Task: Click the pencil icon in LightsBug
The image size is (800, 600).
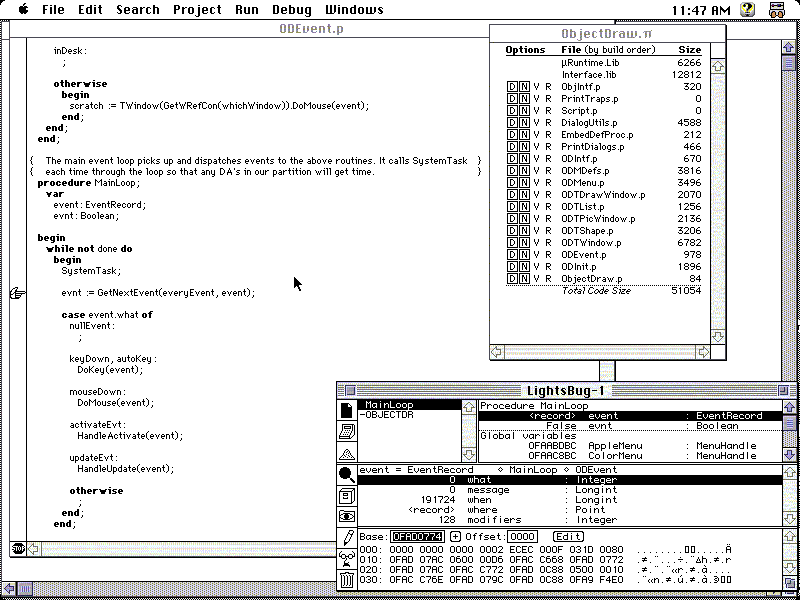Action: click(x=346, y=538)
